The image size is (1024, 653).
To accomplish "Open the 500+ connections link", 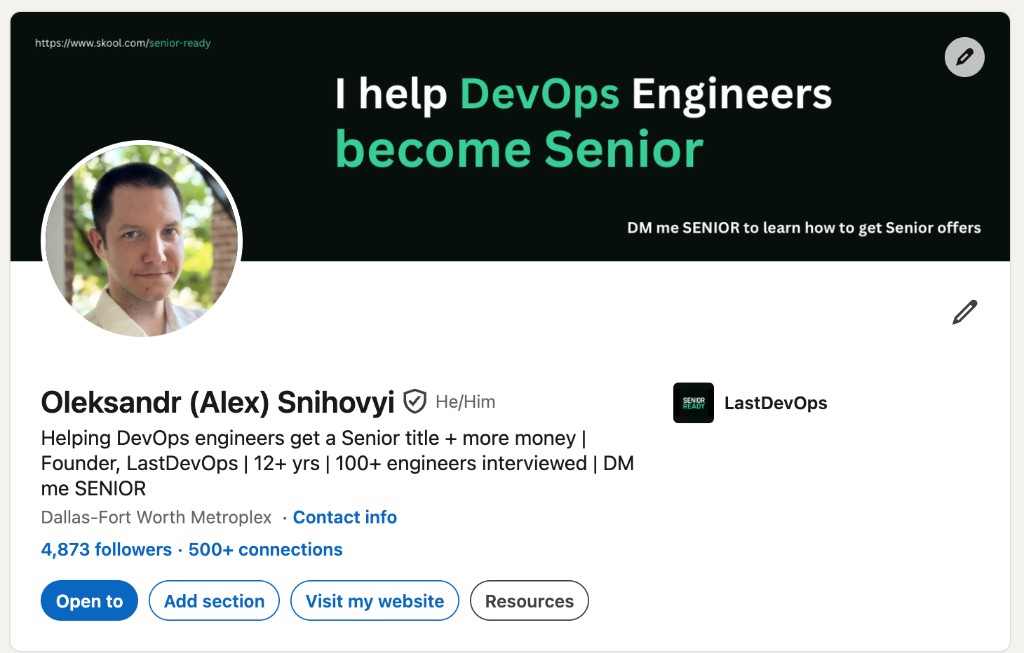I will tap(265, 550).
